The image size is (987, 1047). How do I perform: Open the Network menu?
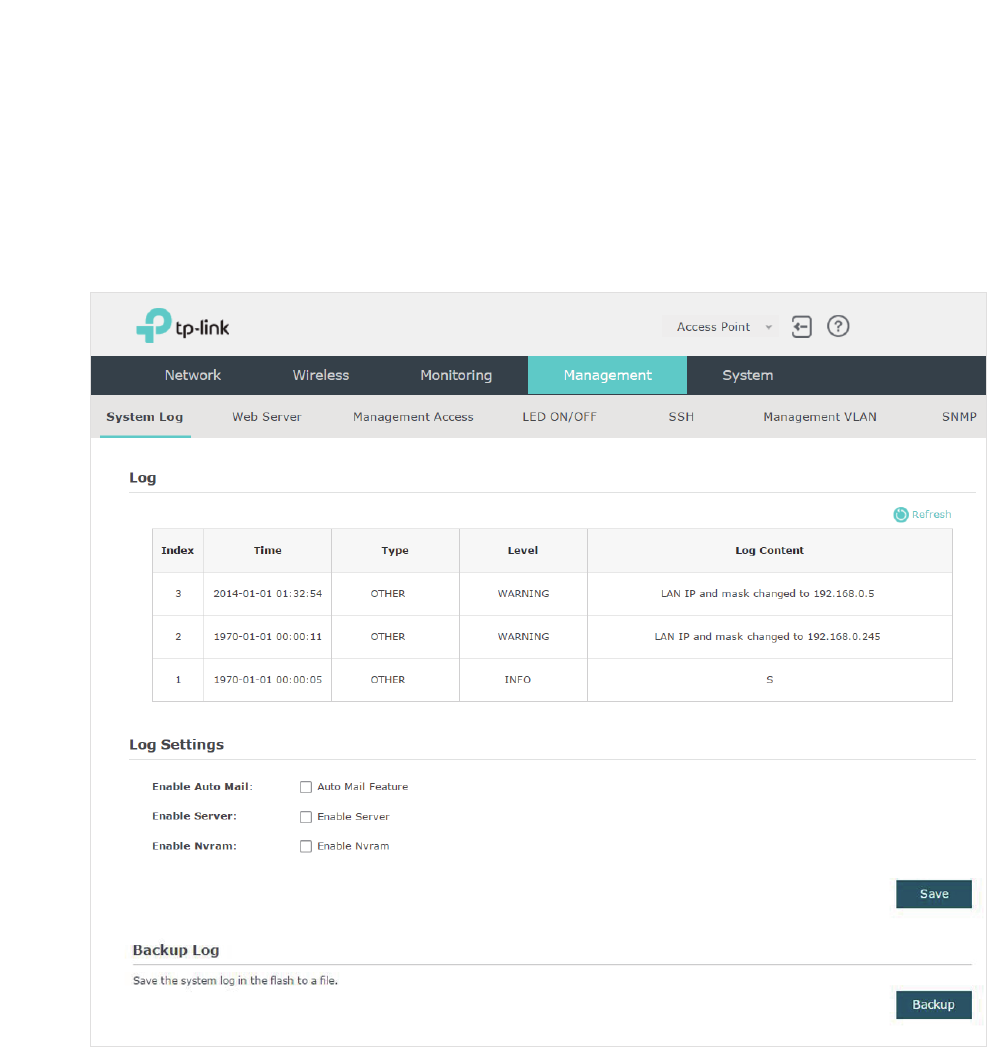[x=193, y=375]
